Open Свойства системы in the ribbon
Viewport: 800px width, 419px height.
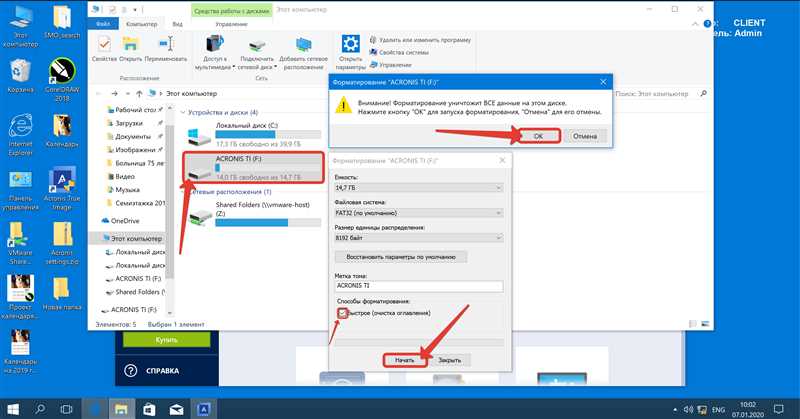(x=399, y=52)
